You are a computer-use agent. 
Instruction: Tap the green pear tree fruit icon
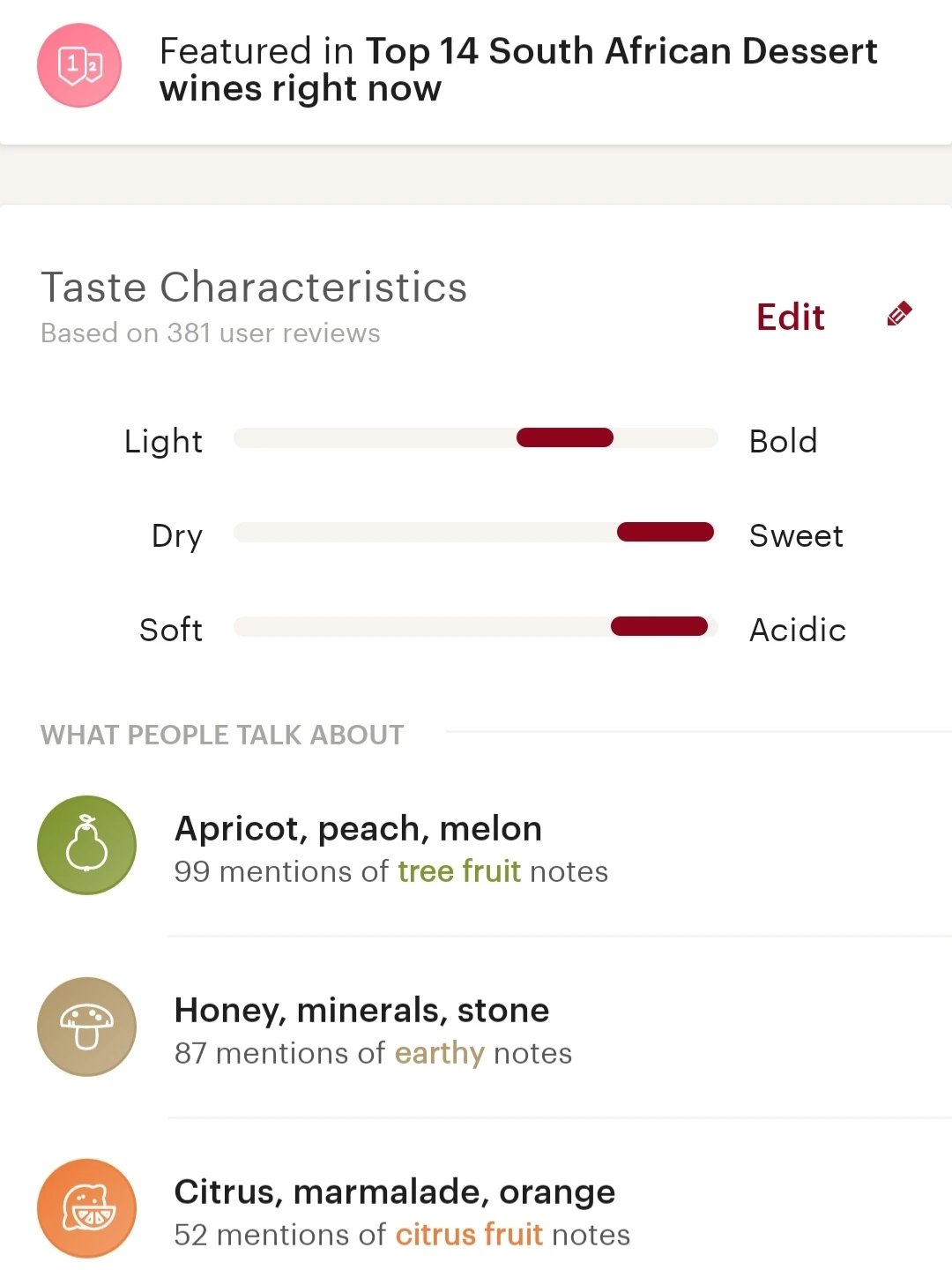click(86, 845)
